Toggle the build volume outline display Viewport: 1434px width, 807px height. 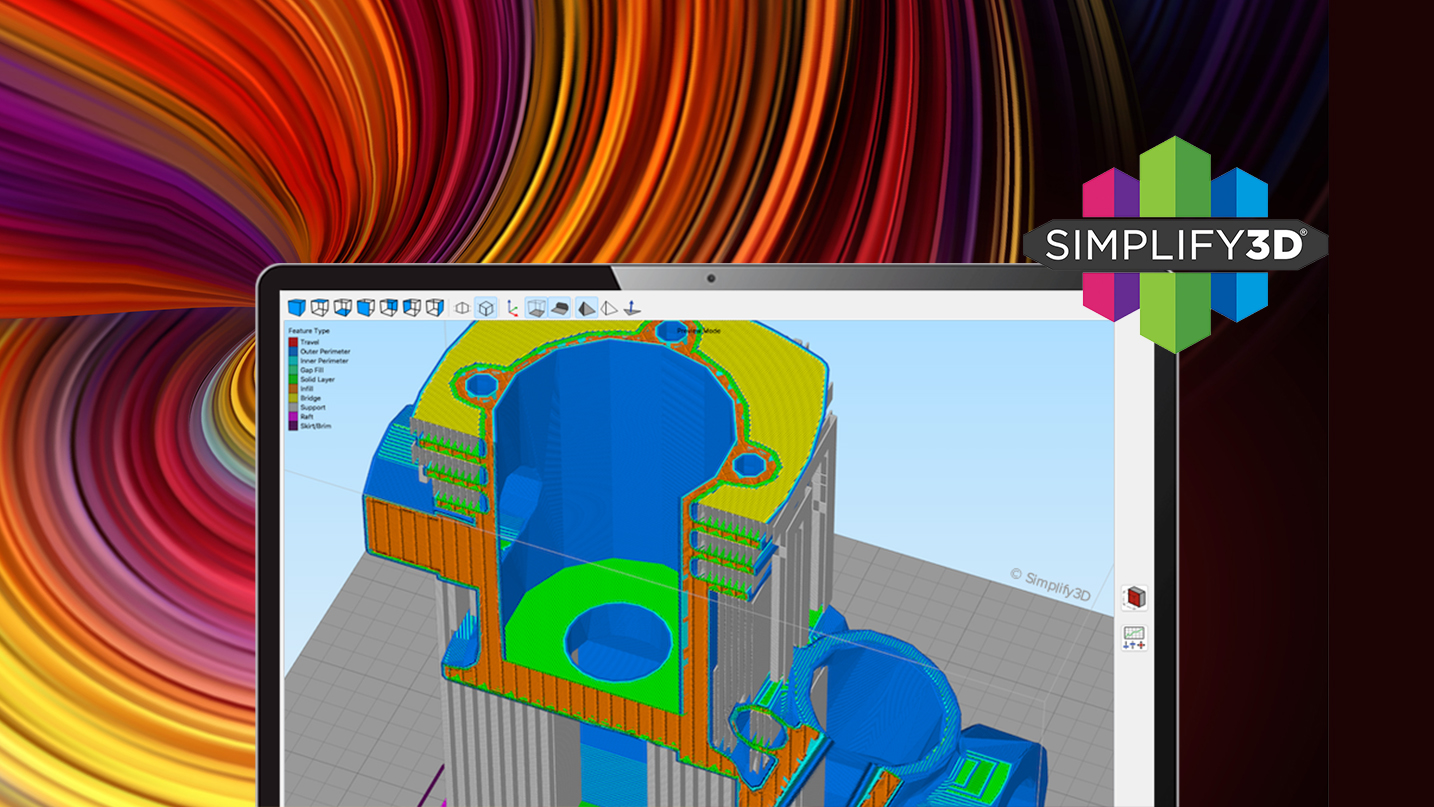point(537,308)
